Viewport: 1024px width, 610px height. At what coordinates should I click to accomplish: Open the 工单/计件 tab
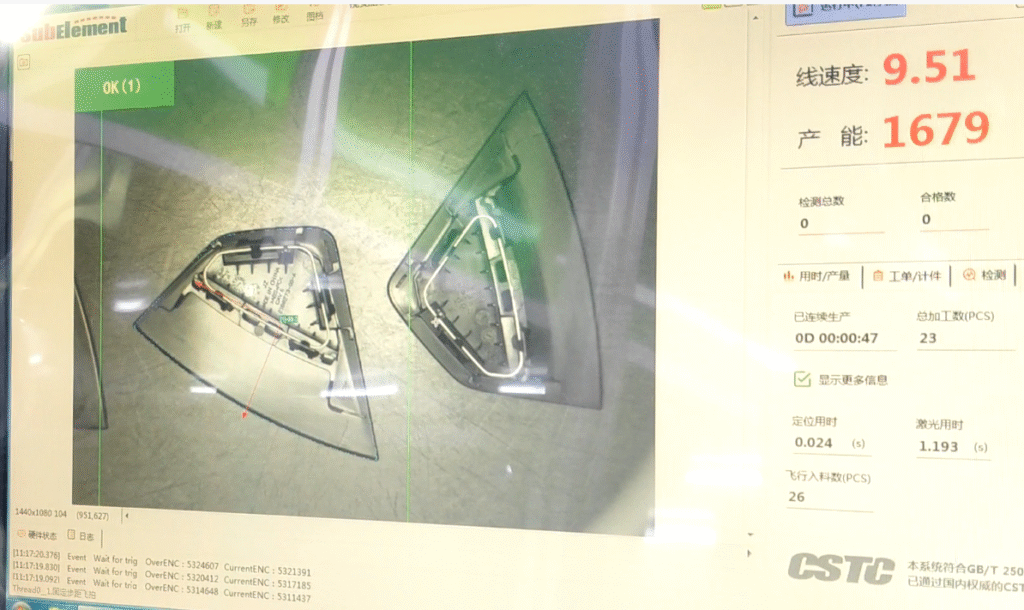[x=906, y=276]
